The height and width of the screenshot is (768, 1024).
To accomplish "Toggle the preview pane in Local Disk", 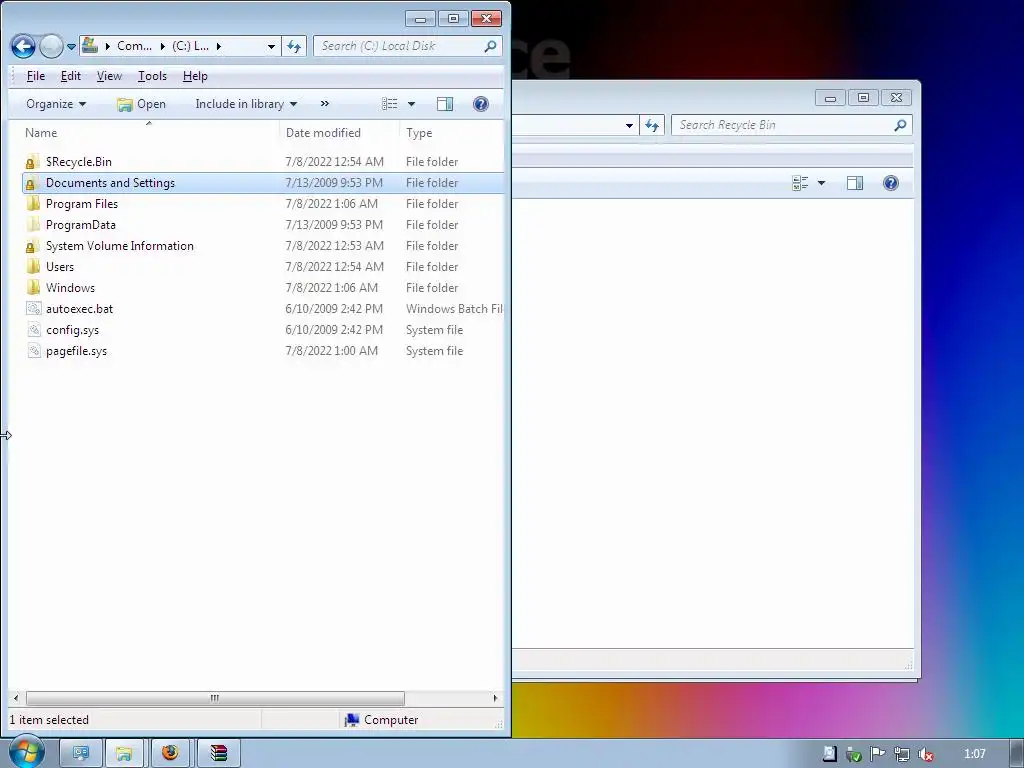I will pyautogui.click(x=445, y=104).
